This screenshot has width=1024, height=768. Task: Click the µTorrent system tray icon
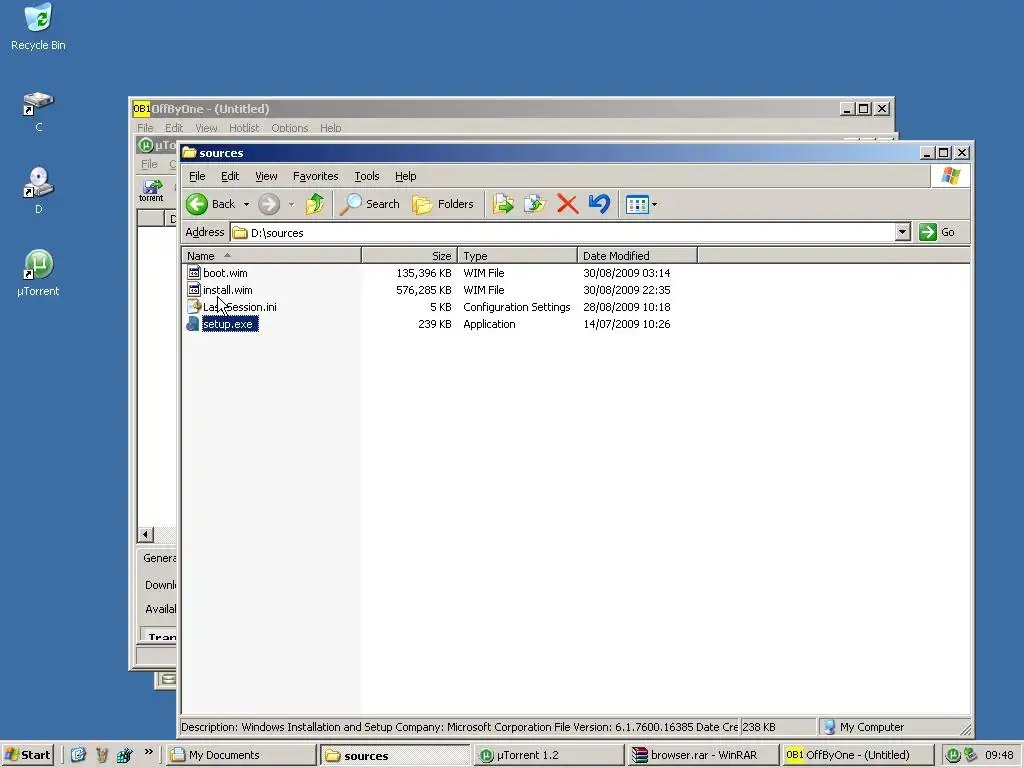pyautogui.click(x=953, y=755)
